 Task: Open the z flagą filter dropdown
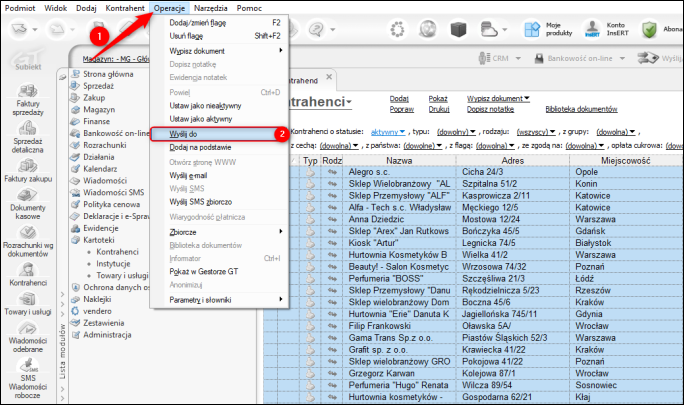[x=495, y=145]
